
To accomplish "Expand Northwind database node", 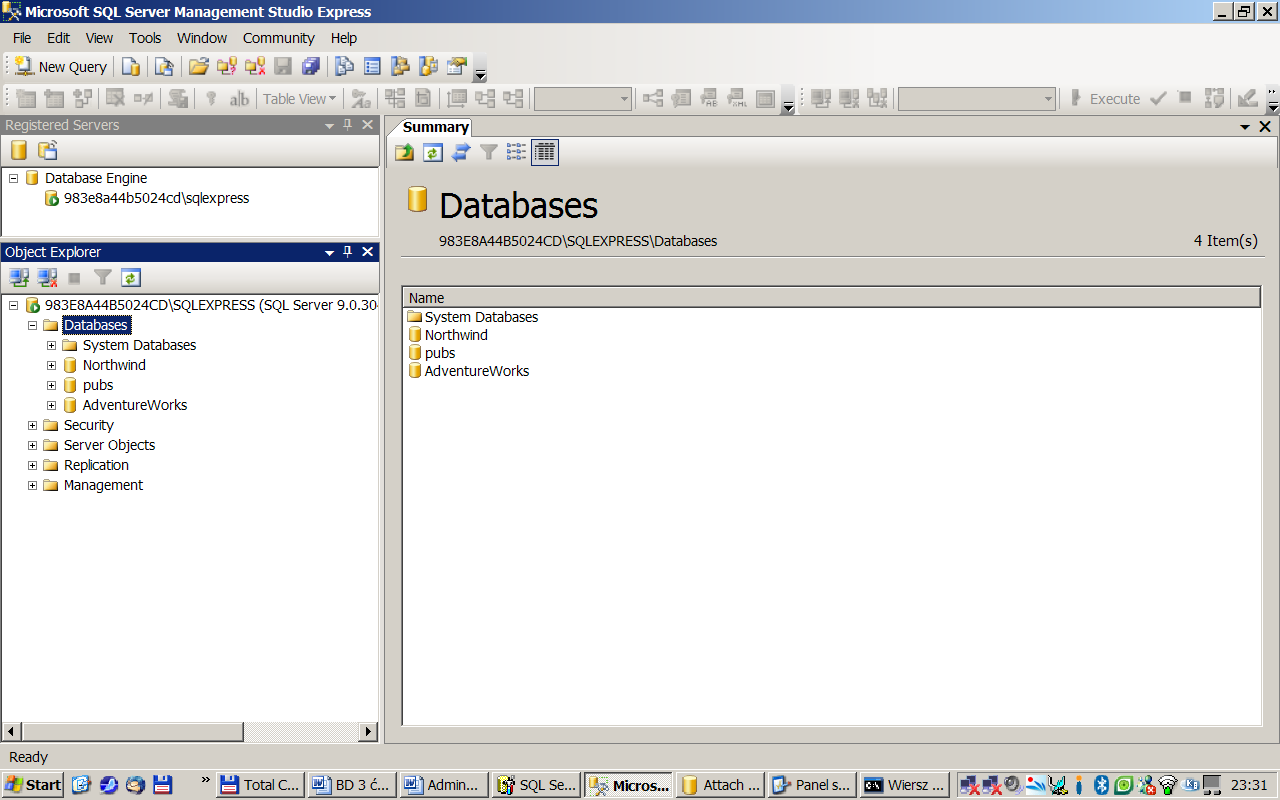I will tap(51, 365).
